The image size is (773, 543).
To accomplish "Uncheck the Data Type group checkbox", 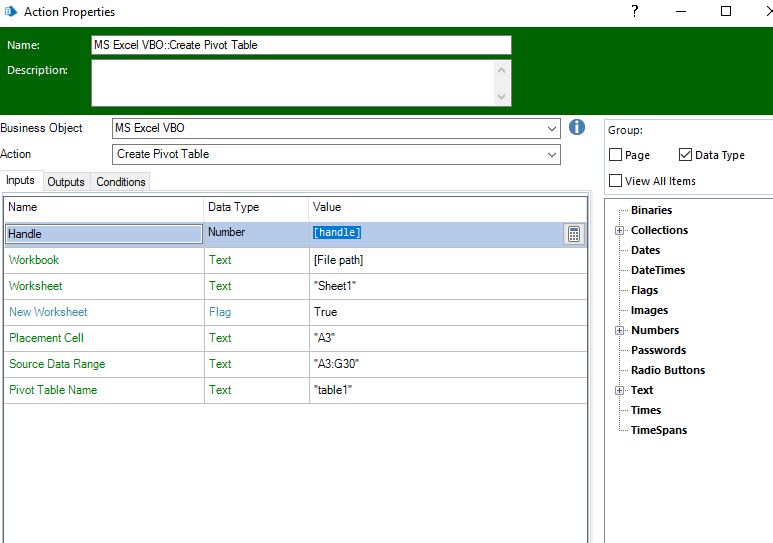I will click(685, 155).
